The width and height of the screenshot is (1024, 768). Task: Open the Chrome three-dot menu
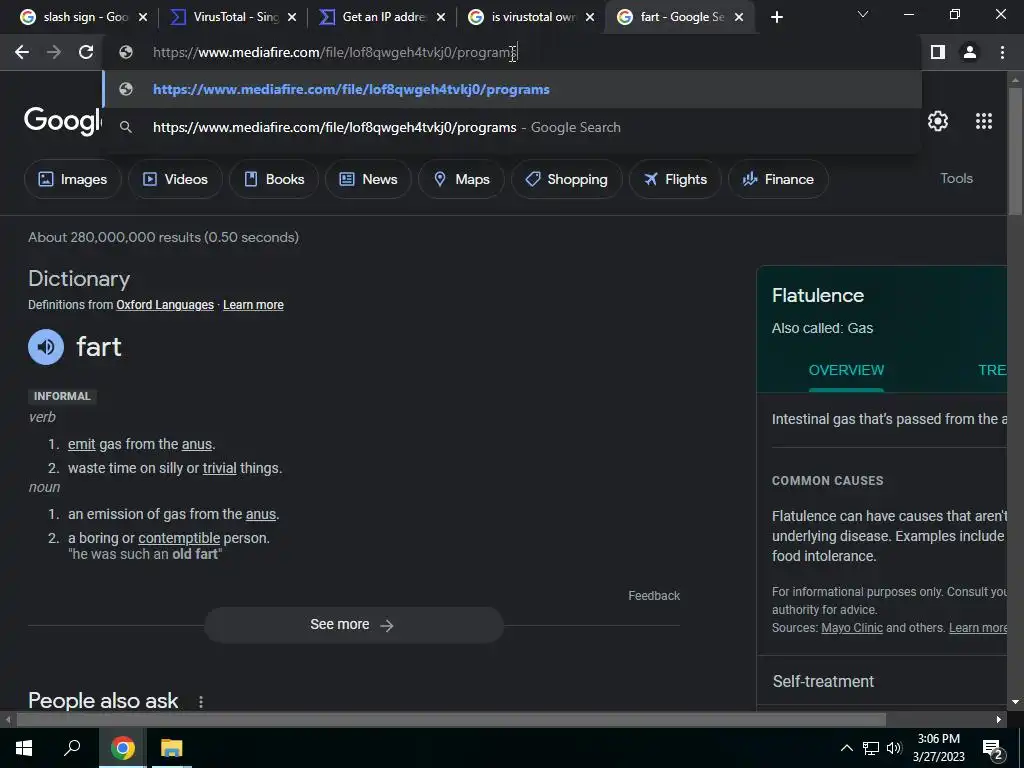(1002, 52)
